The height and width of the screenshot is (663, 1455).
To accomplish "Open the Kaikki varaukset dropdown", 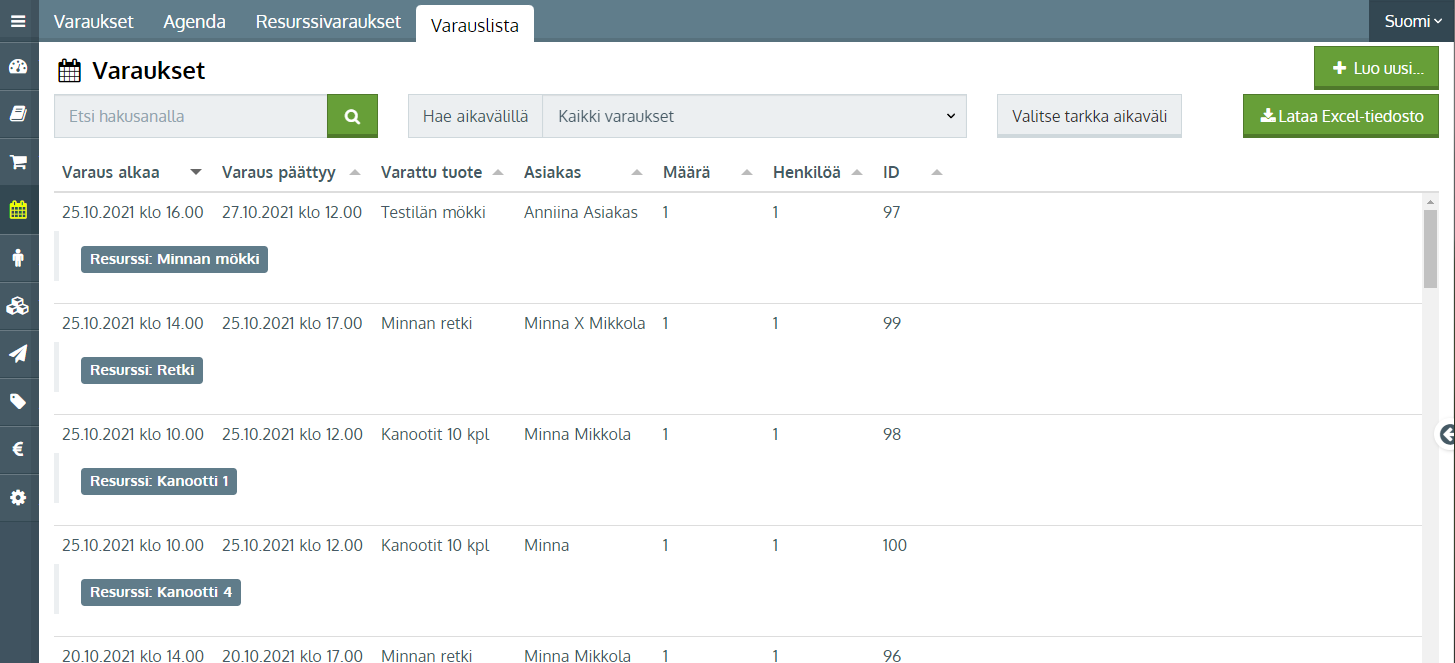I will [x=754, y=116].
